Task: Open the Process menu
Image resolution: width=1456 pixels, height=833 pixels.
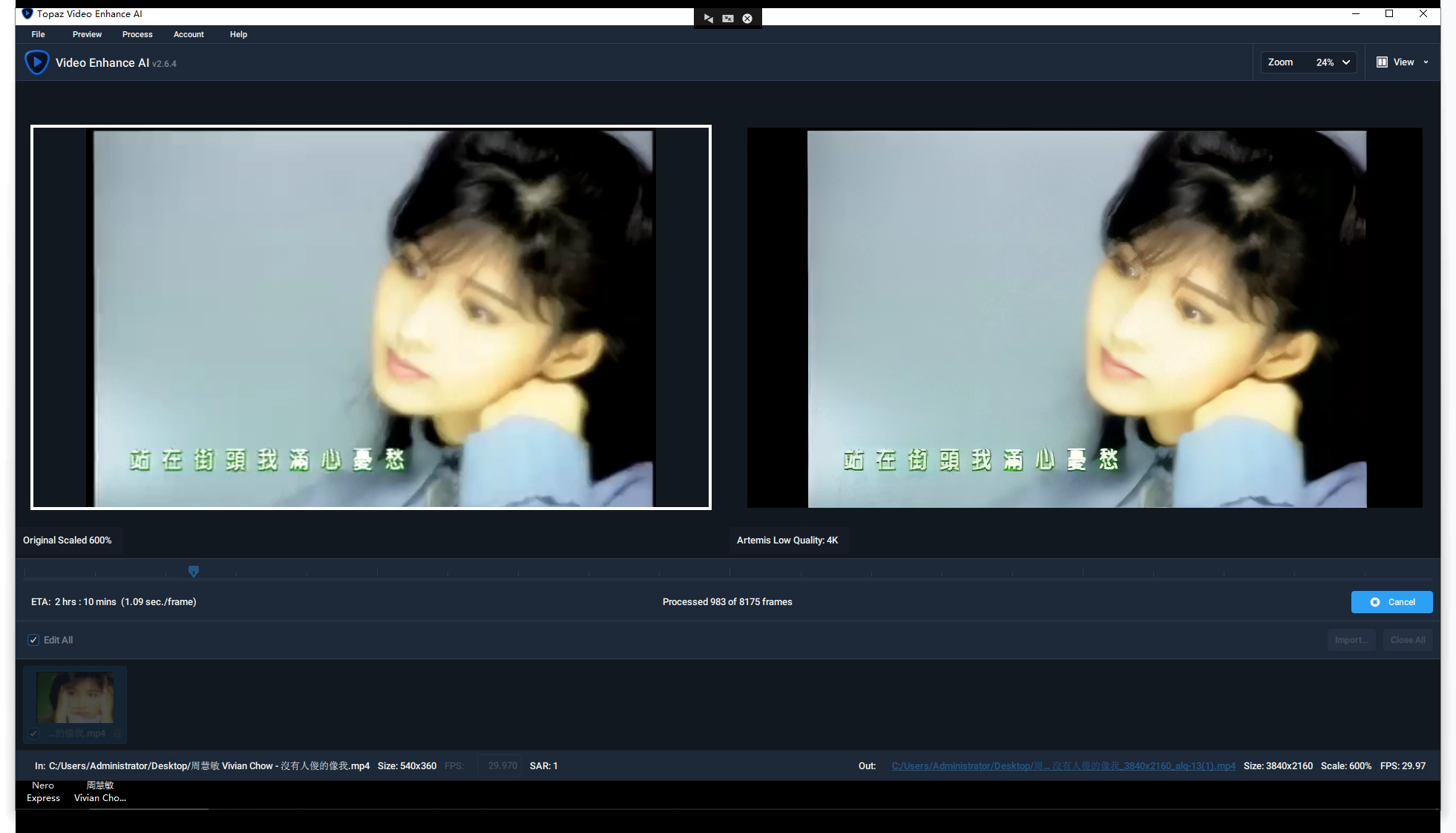Action: tap(137, 34)
